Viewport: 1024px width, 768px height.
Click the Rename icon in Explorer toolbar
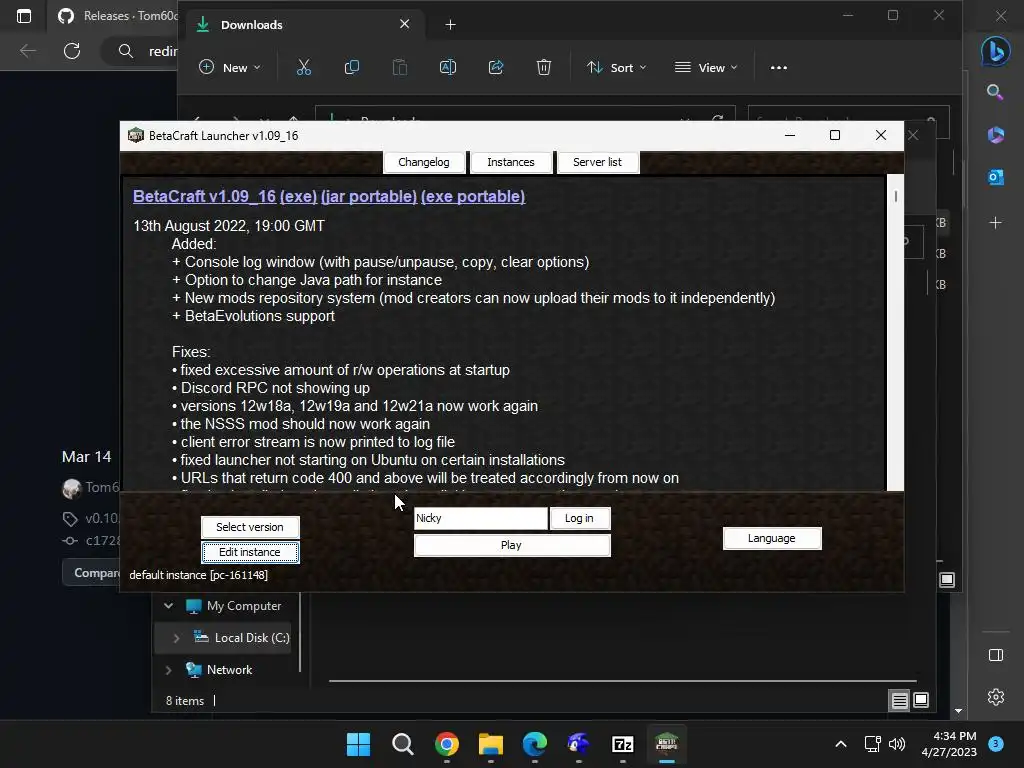pyautogui.click(x=448, y=67)
